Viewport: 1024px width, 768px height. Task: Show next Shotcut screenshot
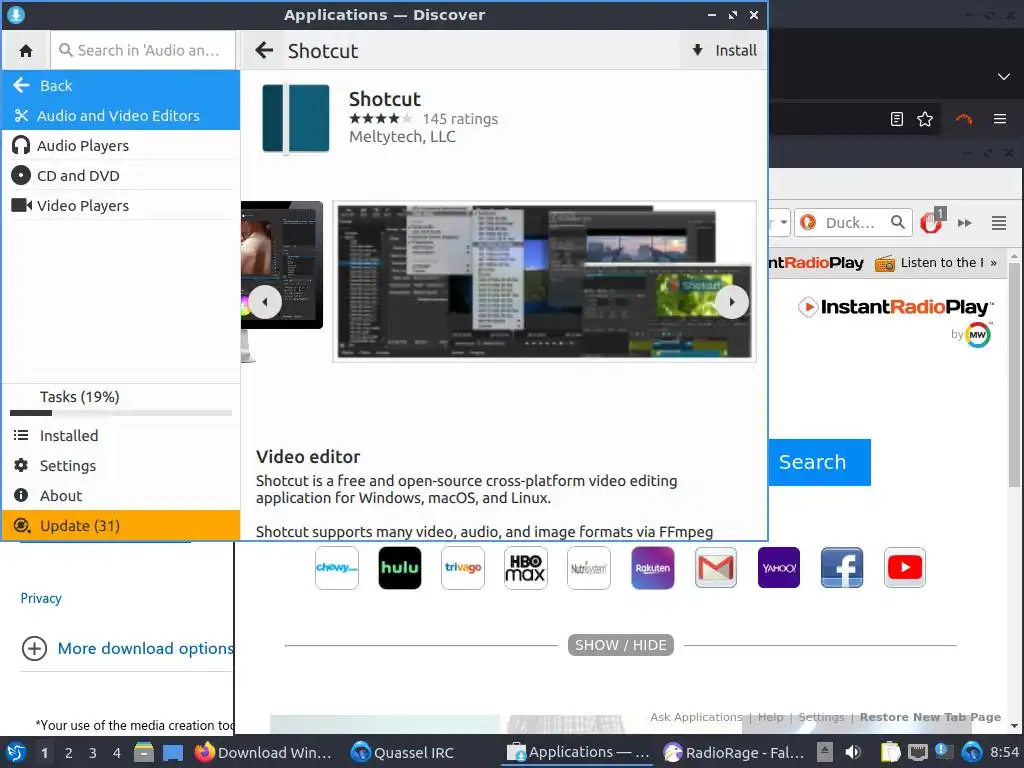point(731,302)
